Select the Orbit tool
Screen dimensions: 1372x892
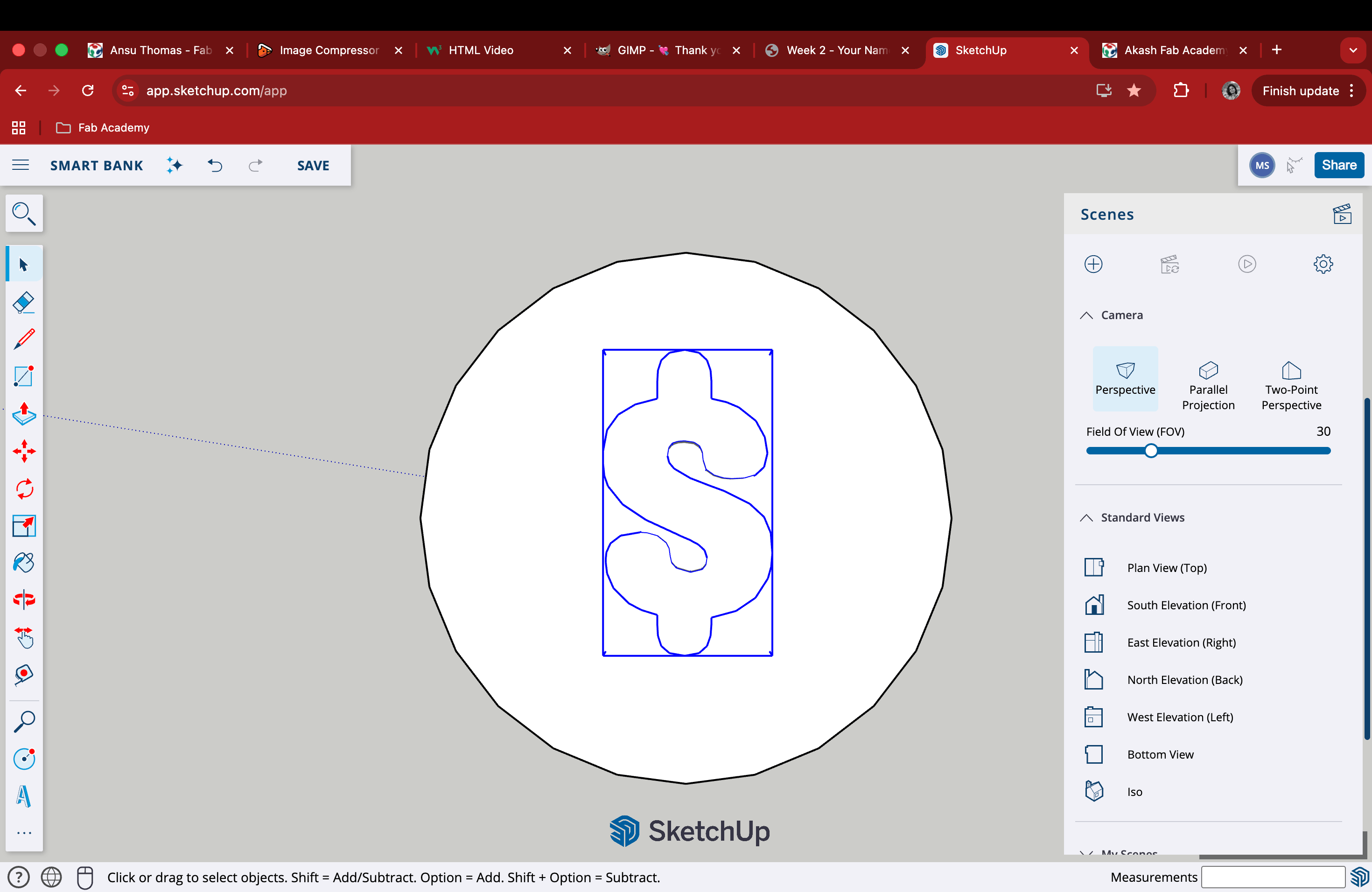coord(24,599)
